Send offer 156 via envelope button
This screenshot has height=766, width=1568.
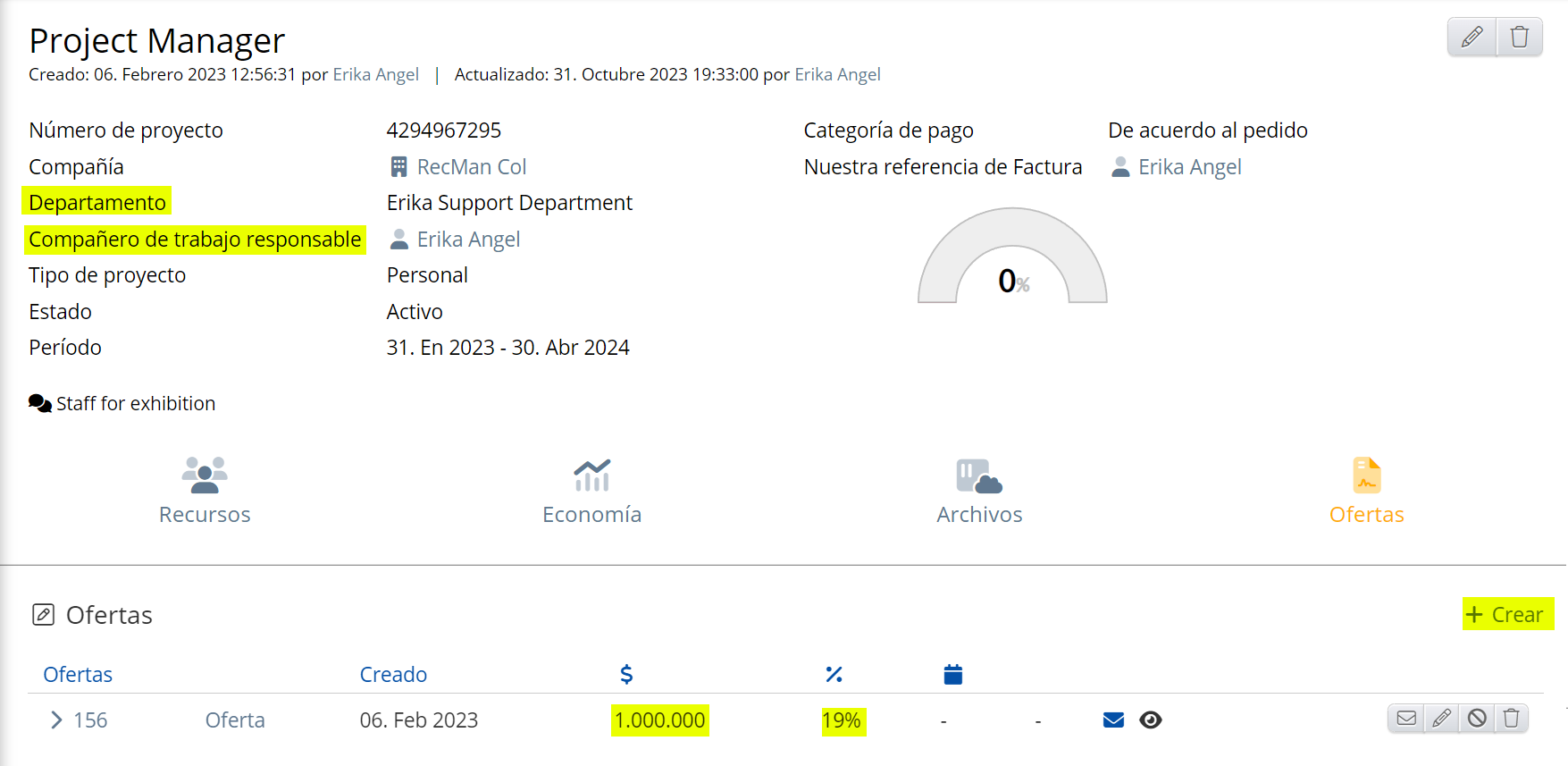[x=1406, y=719]
